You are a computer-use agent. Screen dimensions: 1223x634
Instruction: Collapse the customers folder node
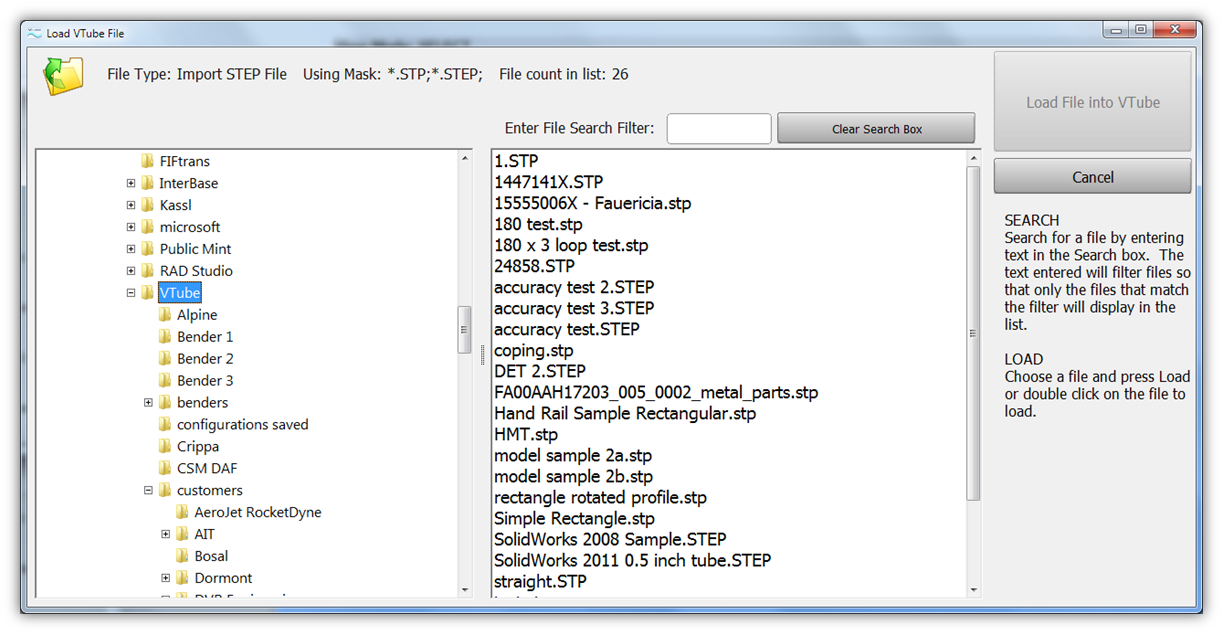(148, 491)
